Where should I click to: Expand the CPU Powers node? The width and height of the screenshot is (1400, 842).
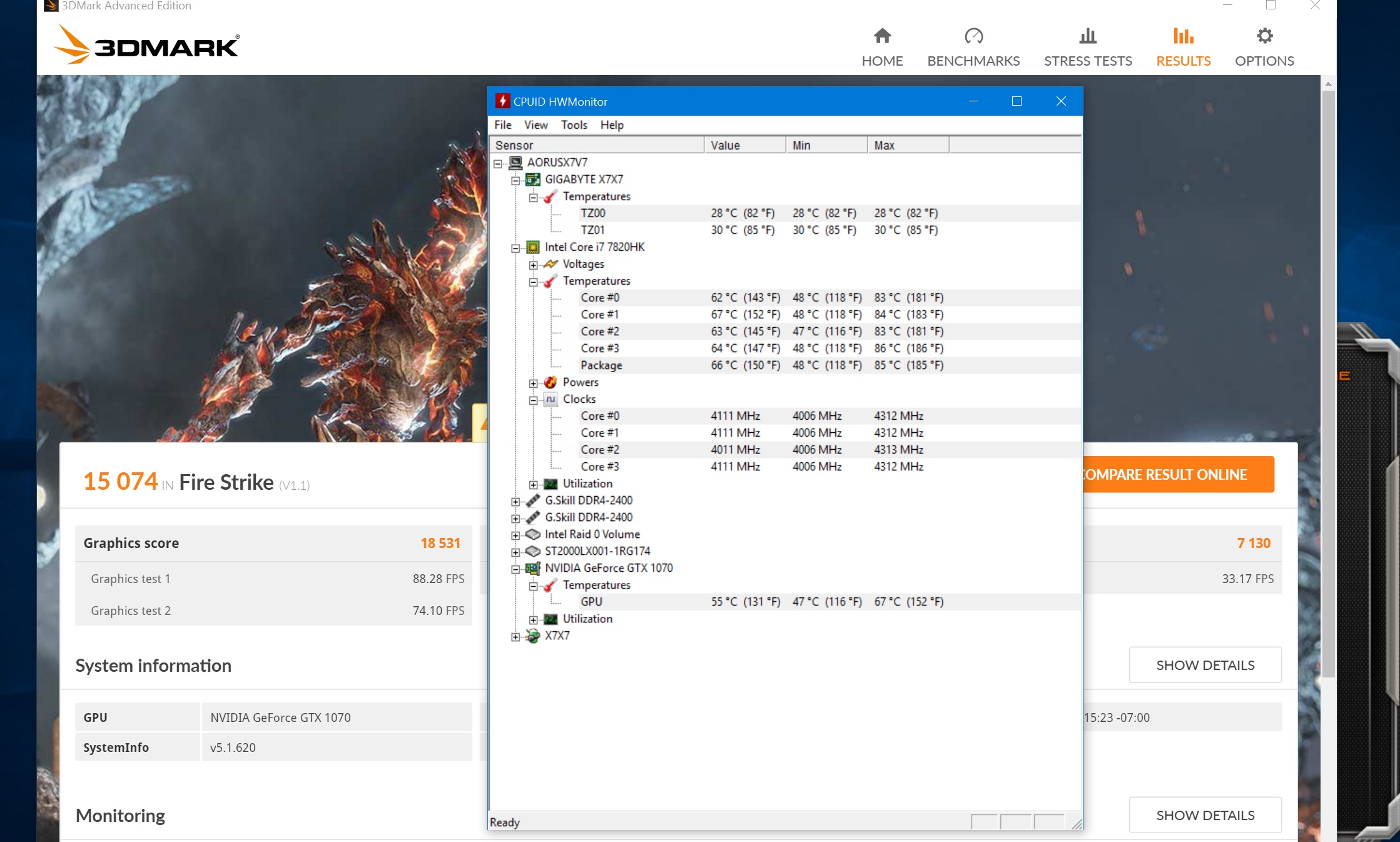tap(533, 383)
